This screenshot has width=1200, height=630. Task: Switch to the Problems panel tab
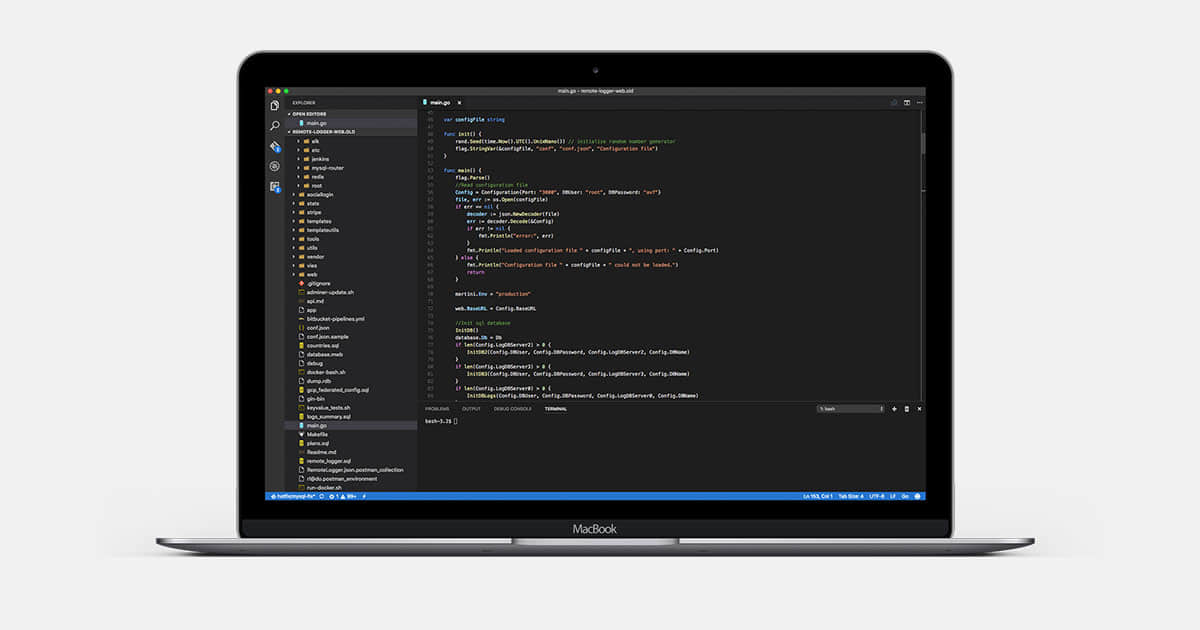coord(437,409)
